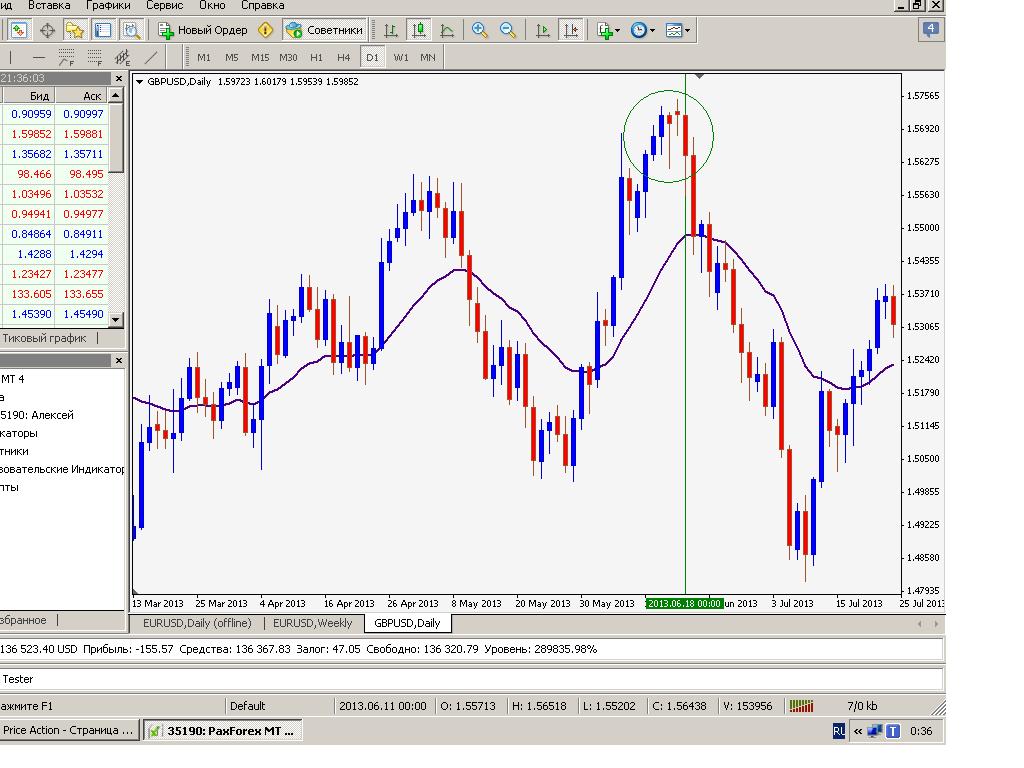Click the chart templates icon
This screenshot has width=1024, height=768.
673,30
